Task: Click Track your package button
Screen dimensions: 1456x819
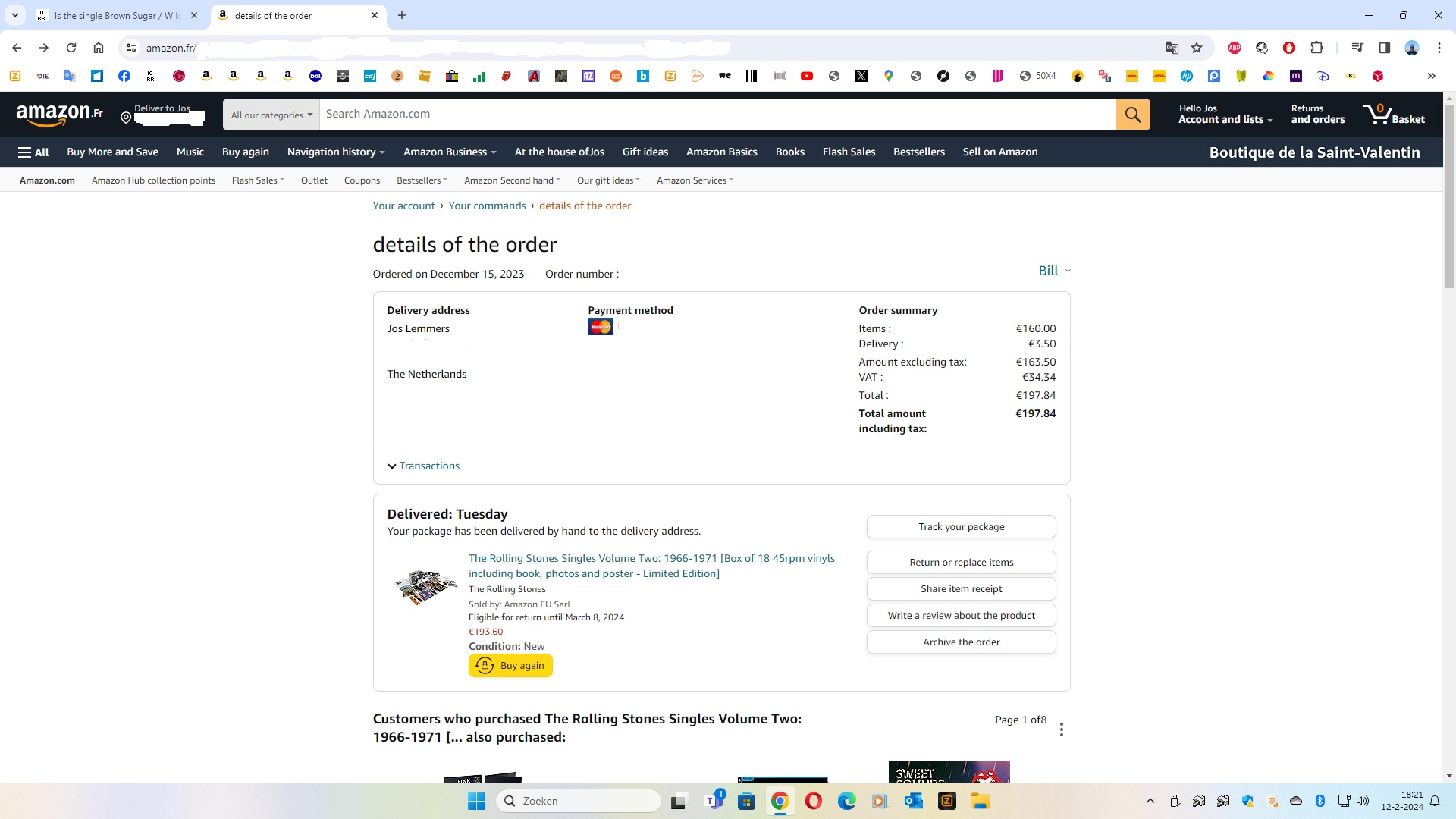Action: coord(962,527)
